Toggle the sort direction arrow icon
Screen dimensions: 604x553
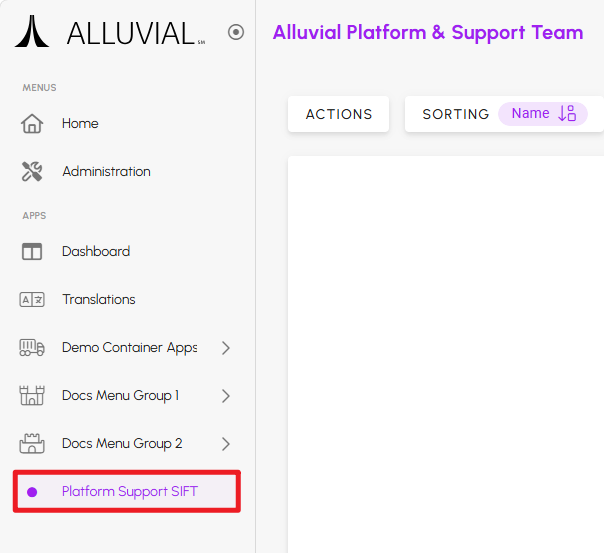(567, 114)
